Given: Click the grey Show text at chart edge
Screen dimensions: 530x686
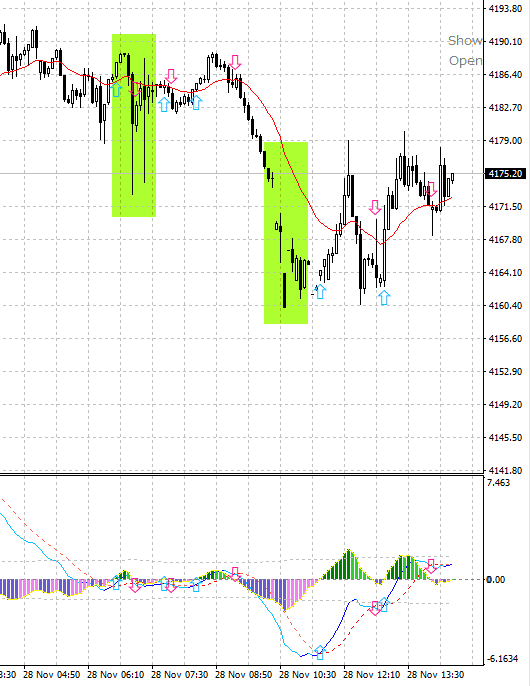Looking at the screenshot, I should [x=465, y=41].
